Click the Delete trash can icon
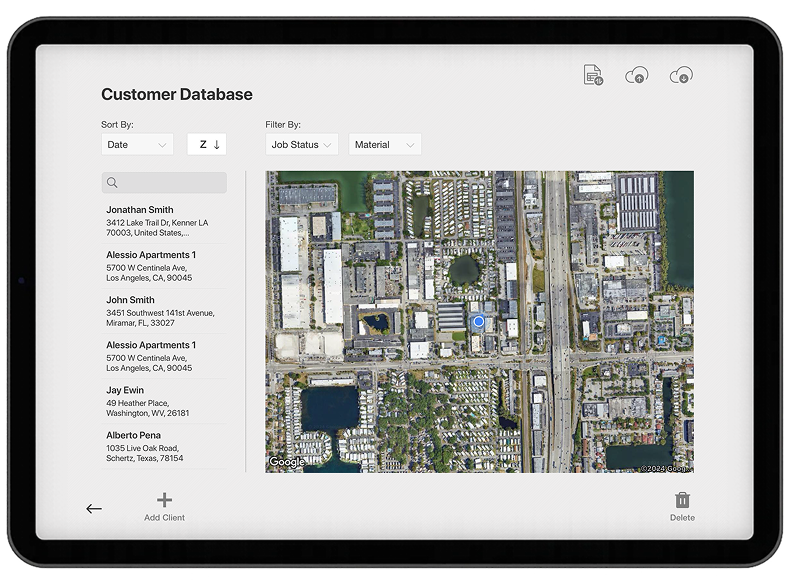 click(x=682, y=500)
